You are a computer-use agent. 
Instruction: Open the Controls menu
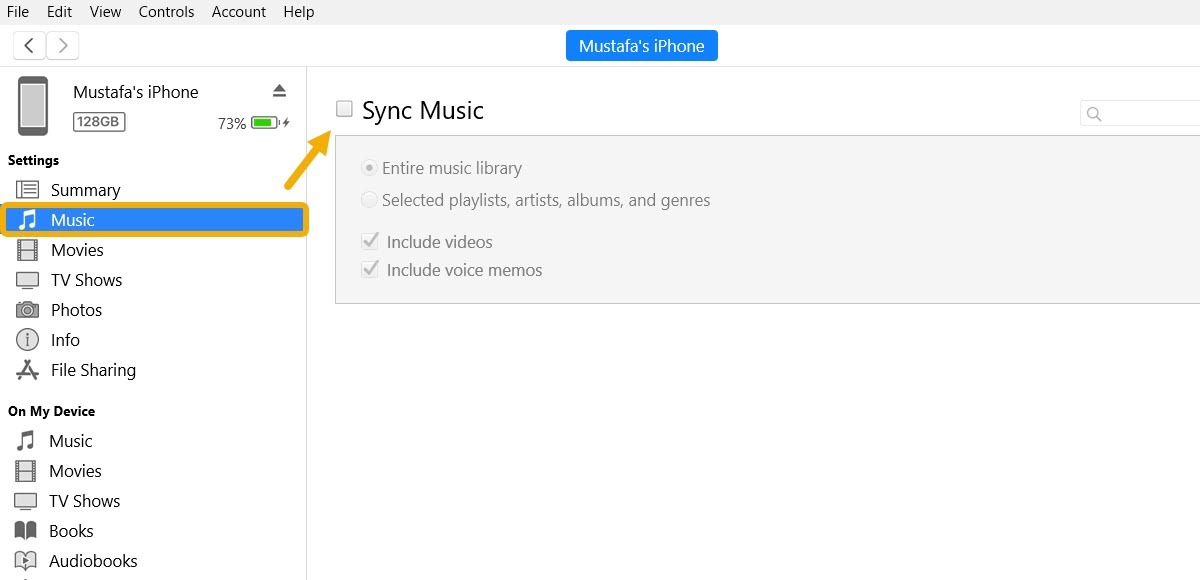tap(166, 11)
